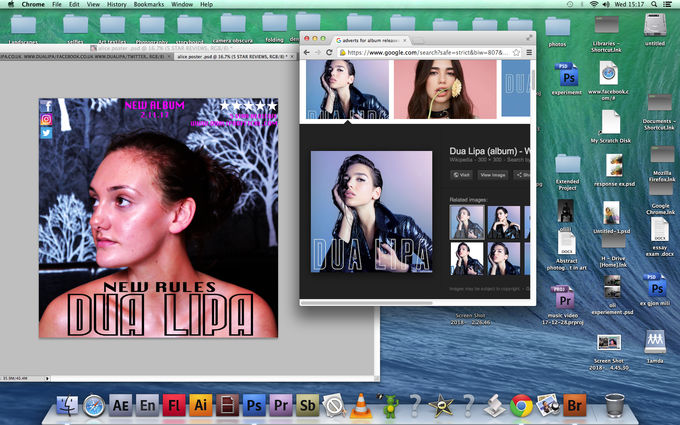Image resolution: width=680 pixels, height=425 pixels.
Task: Open Adobe Soundbooth from the dock
Action: coord(307,405)
